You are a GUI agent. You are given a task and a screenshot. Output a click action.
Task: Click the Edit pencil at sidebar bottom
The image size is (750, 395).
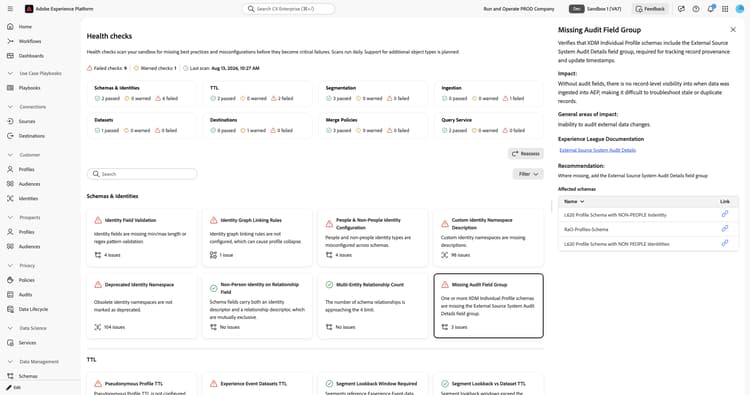pyautogui.click(x=9, y=388)
